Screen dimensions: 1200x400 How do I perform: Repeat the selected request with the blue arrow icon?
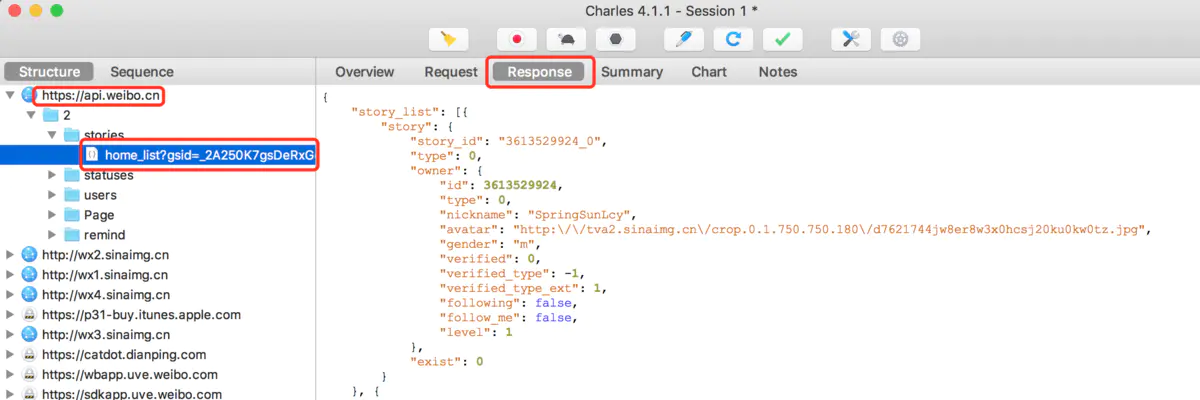pyautogui.click(x=733, y=39)
